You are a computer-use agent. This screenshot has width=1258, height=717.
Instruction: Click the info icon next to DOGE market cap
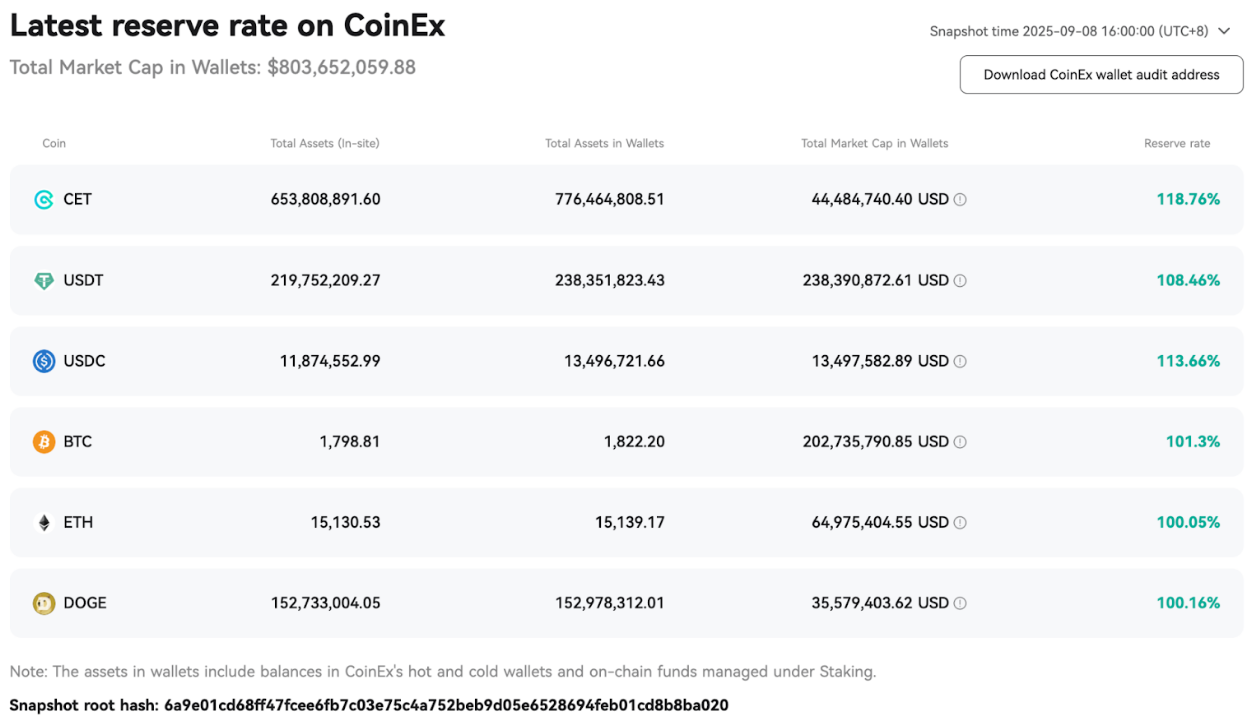(x=960, y=603)
